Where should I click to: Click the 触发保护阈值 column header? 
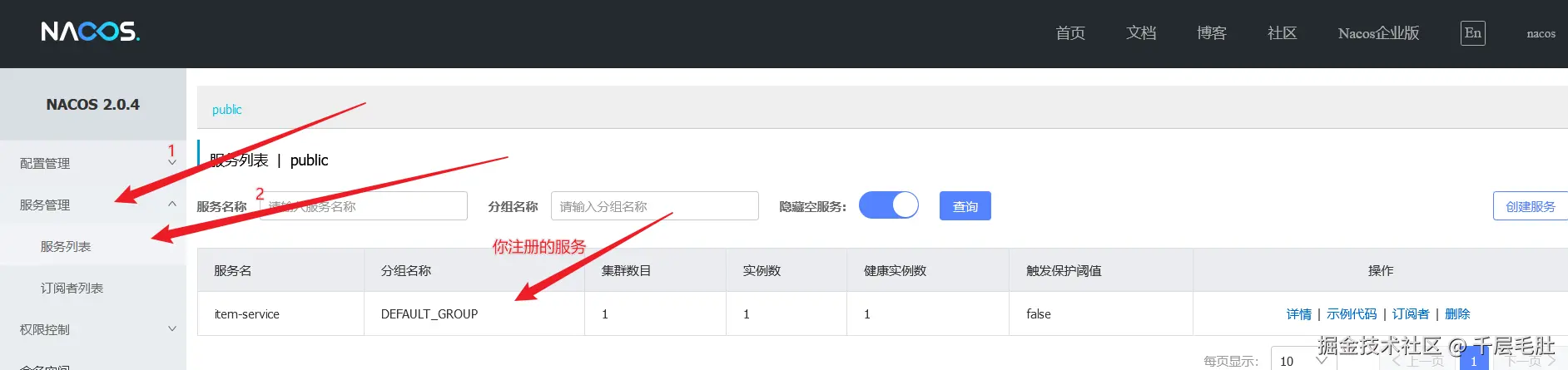(x=1101, y=270)
